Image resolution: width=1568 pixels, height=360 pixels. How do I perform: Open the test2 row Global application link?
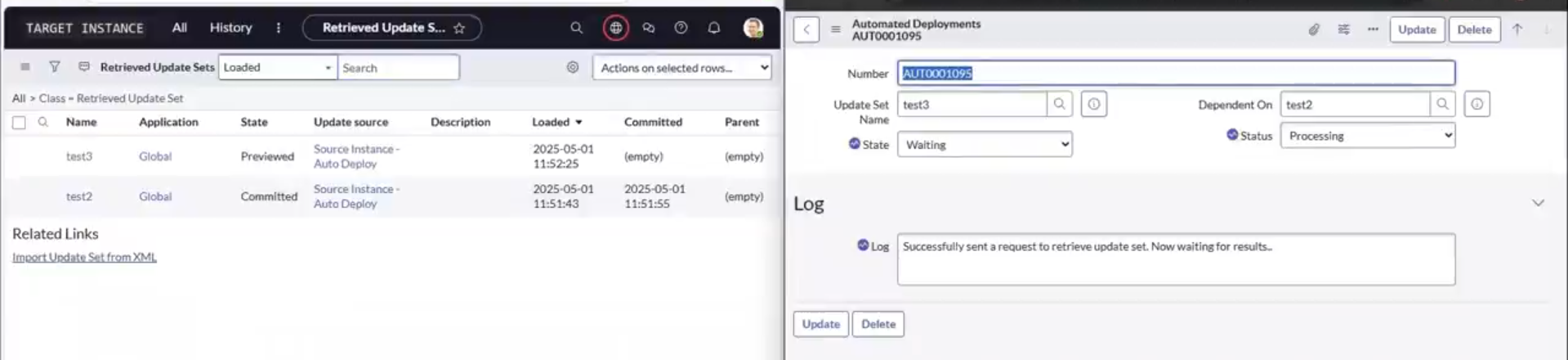point(155,196)
